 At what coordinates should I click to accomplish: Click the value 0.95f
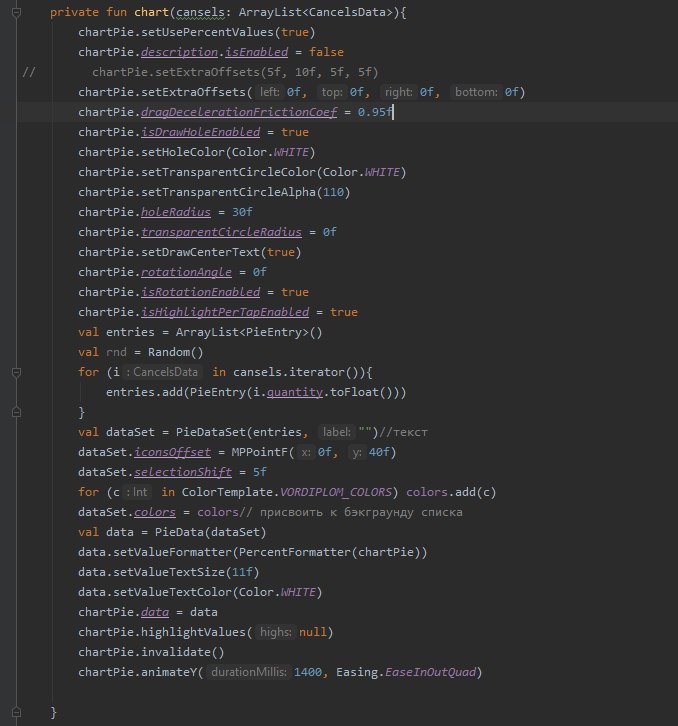pyautogui.click(x=374, y=113)
